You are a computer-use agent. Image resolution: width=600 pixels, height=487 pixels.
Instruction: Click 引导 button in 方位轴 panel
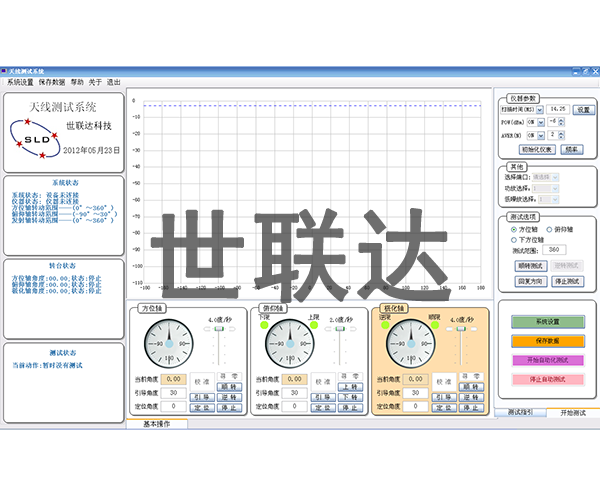202,397
